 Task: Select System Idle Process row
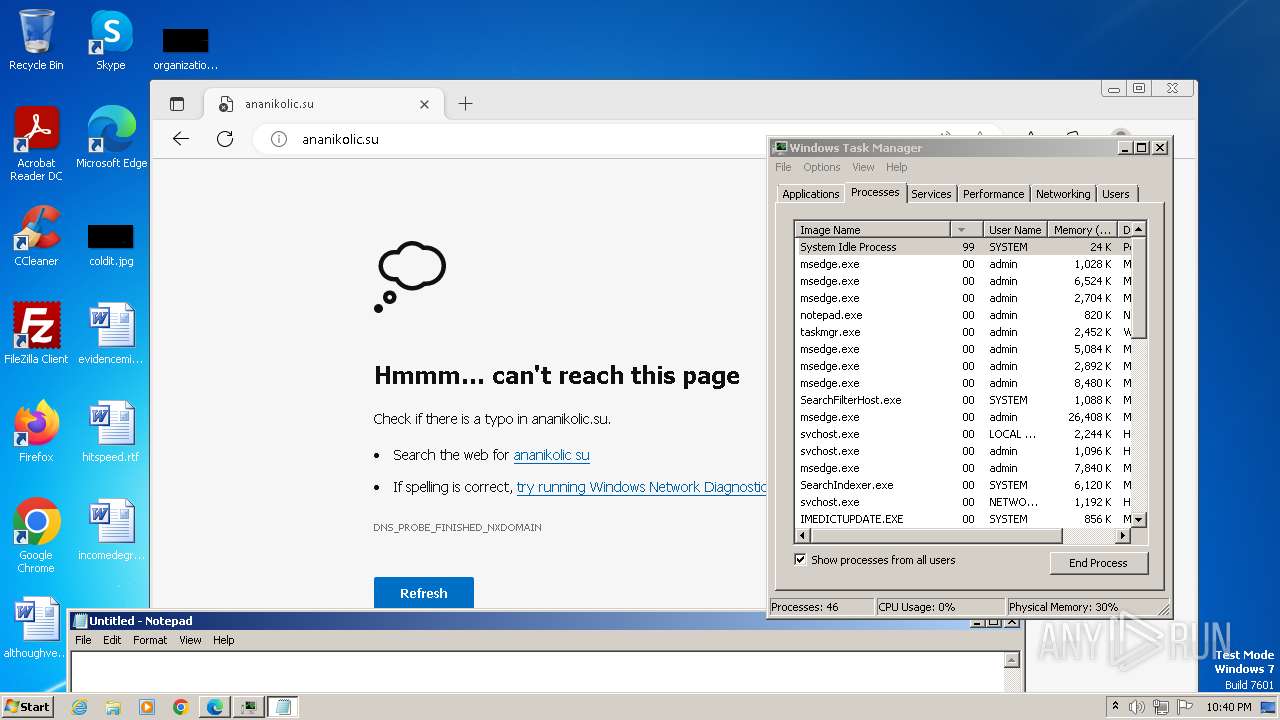click(964, 247)
